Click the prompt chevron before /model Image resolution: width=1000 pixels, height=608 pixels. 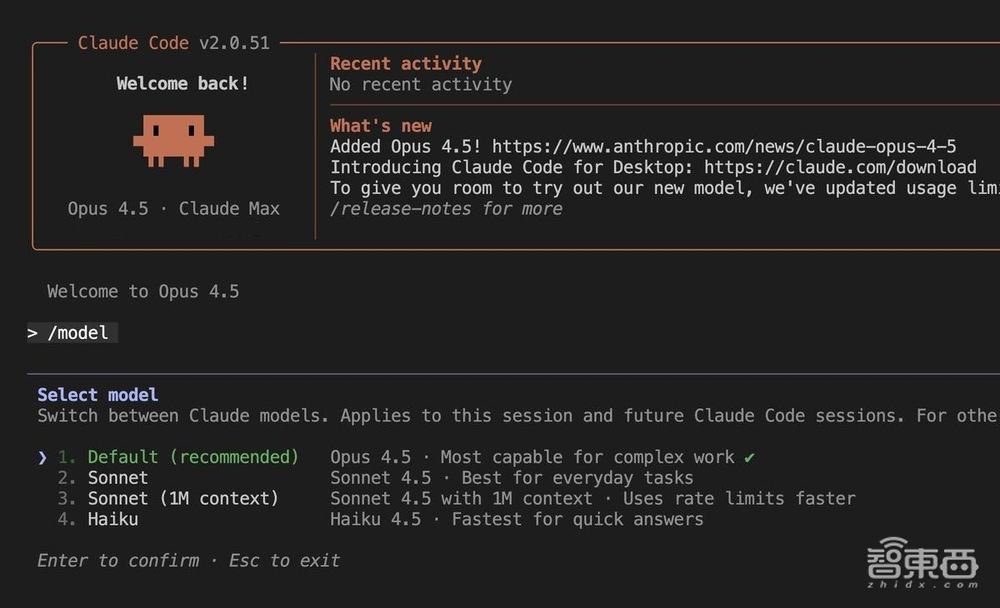(x=33, y=333)
